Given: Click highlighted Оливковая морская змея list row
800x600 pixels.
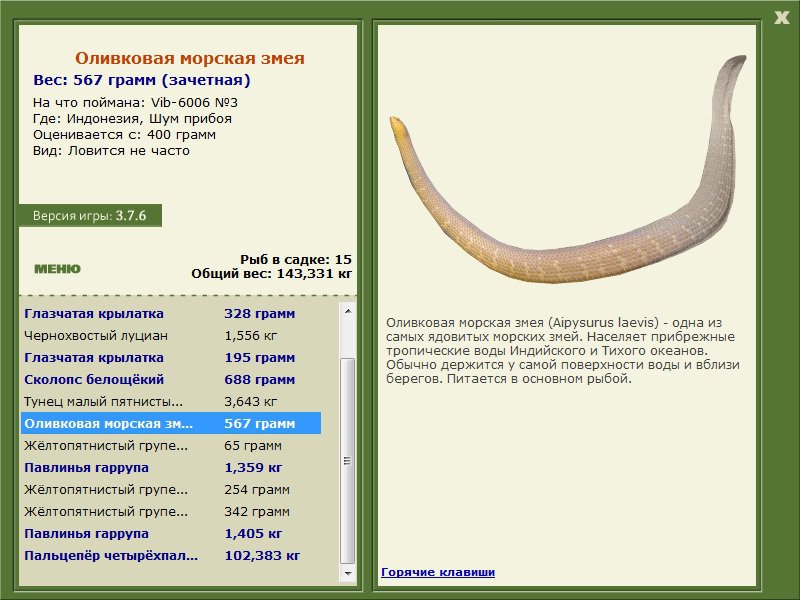Looking at the screenshot, I should click(x=171, y=423).
